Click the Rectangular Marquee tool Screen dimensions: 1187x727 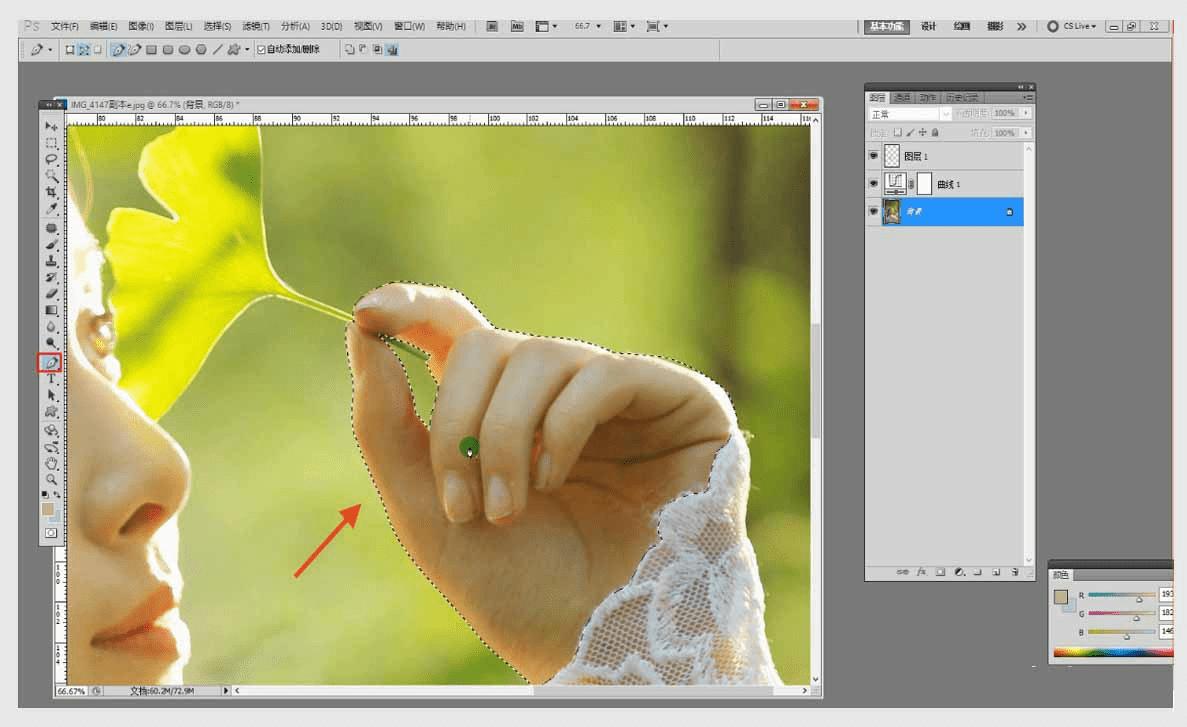tap(51, 143)
